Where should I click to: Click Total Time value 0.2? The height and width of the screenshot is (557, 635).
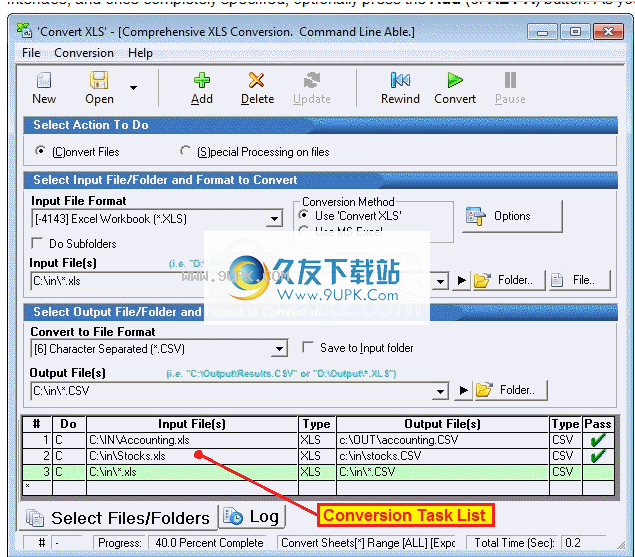[x=582, y=543]
